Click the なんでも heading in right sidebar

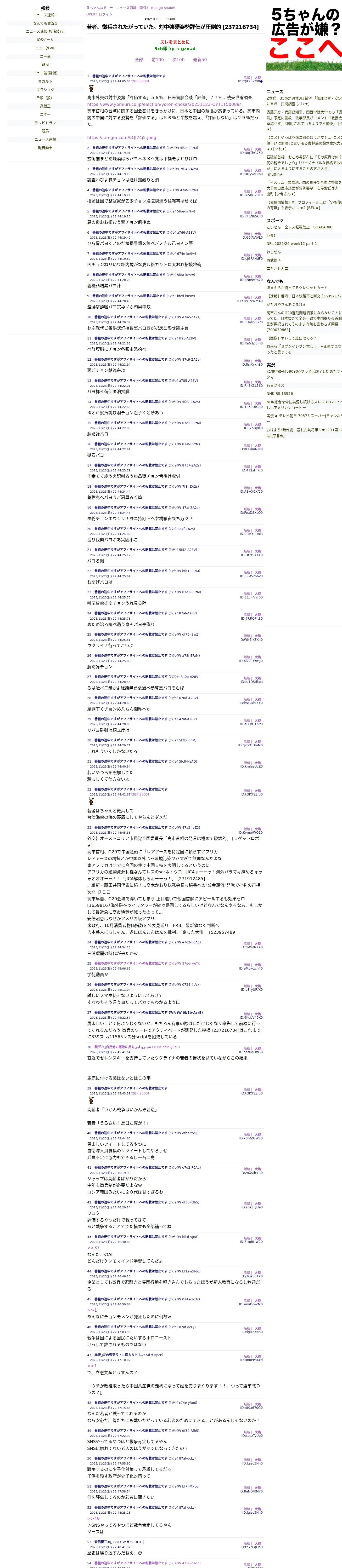point(275,281)
